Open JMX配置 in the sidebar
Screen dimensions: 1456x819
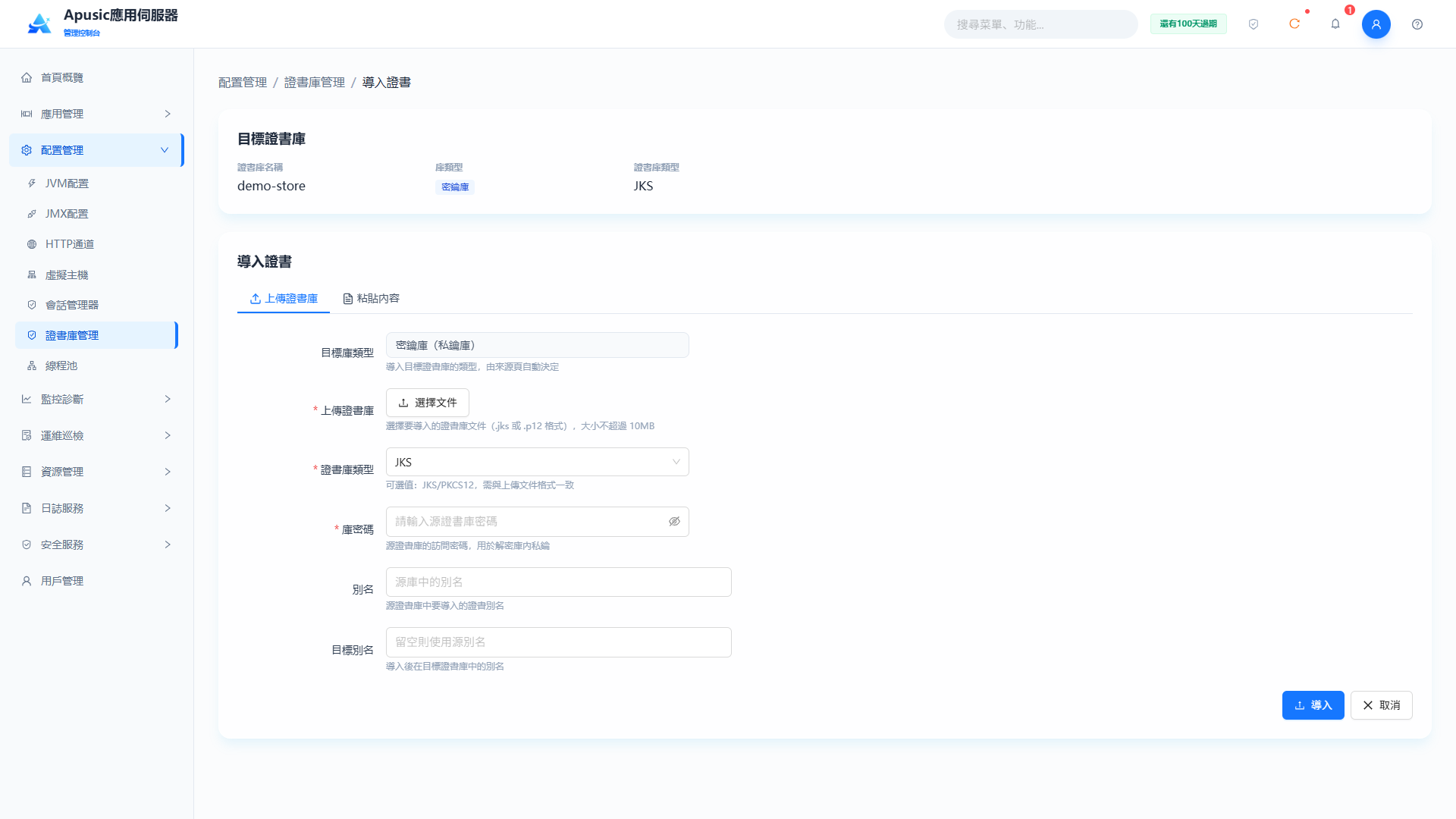(x=97, y=214)
